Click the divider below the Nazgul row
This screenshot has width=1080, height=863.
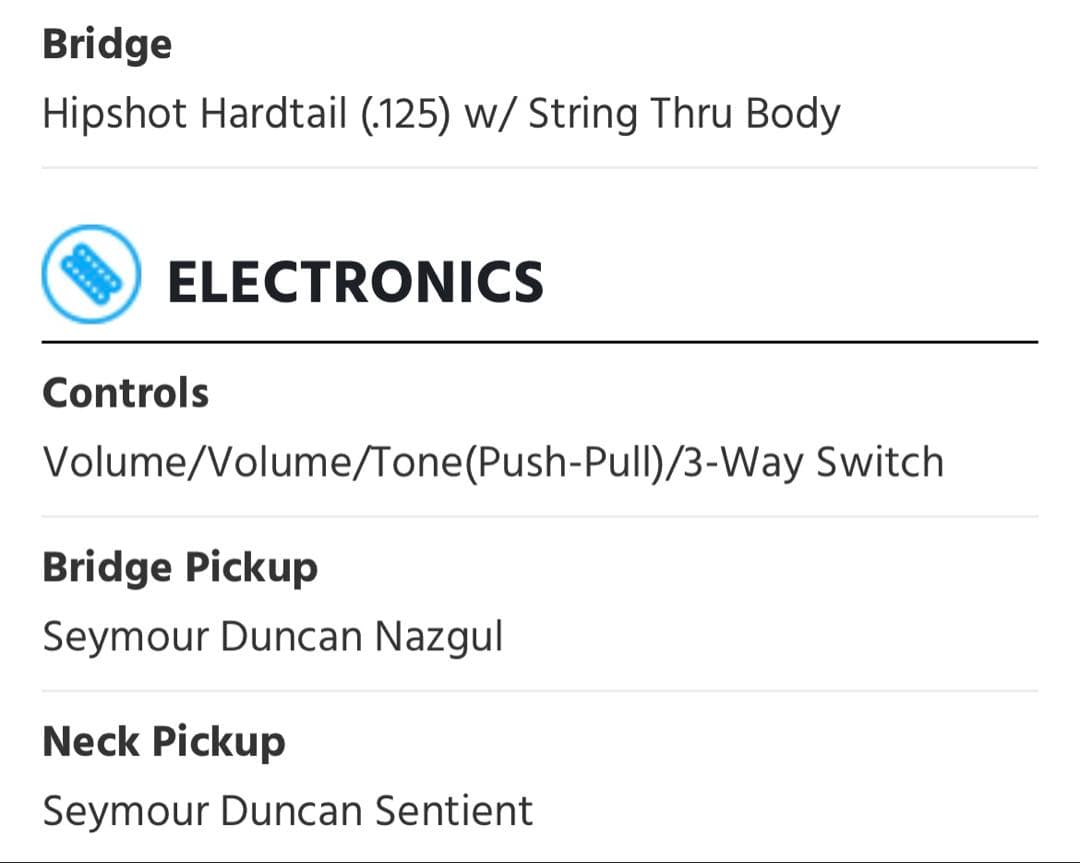(x=540, y=690)
